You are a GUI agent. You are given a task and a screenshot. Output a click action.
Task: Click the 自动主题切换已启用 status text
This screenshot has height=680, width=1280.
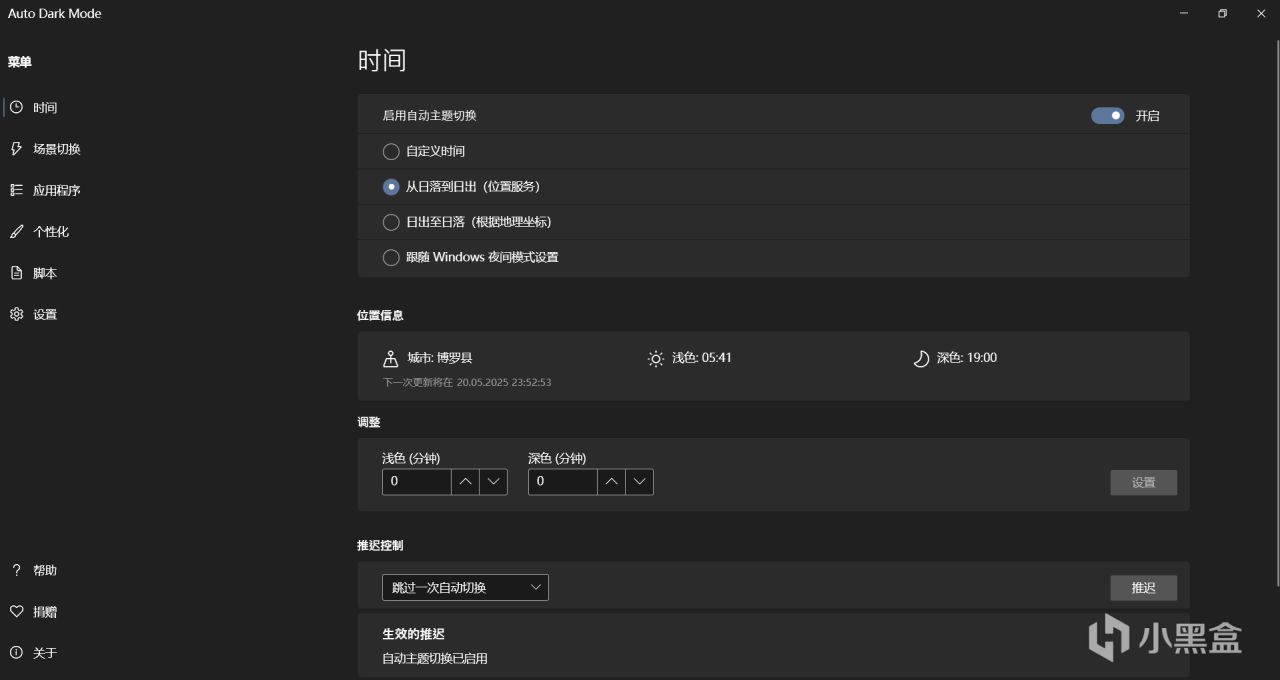pyautogui.click(x=435, y=658)
